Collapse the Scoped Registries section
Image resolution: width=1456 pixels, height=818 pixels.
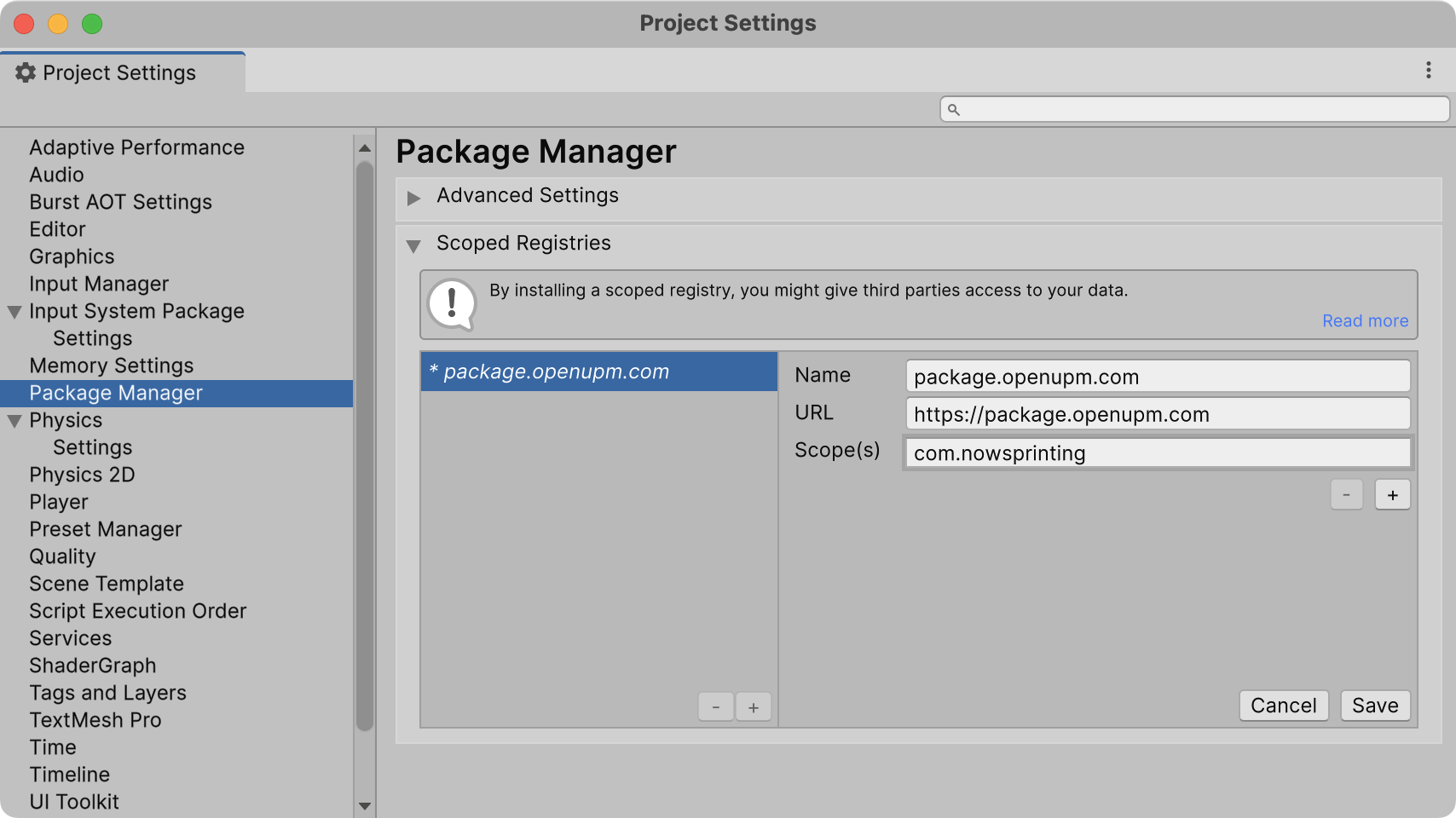point(414,245)
